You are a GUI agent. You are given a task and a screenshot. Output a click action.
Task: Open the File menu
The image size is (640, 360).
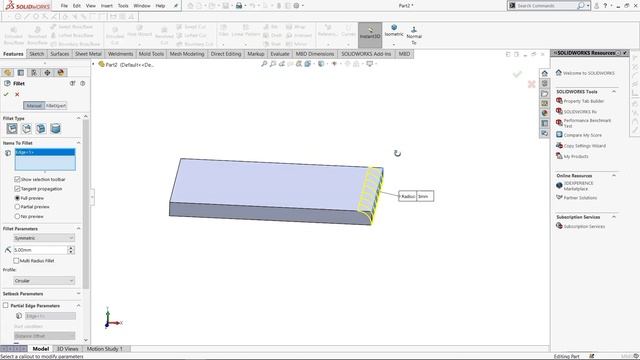point(64,6)
